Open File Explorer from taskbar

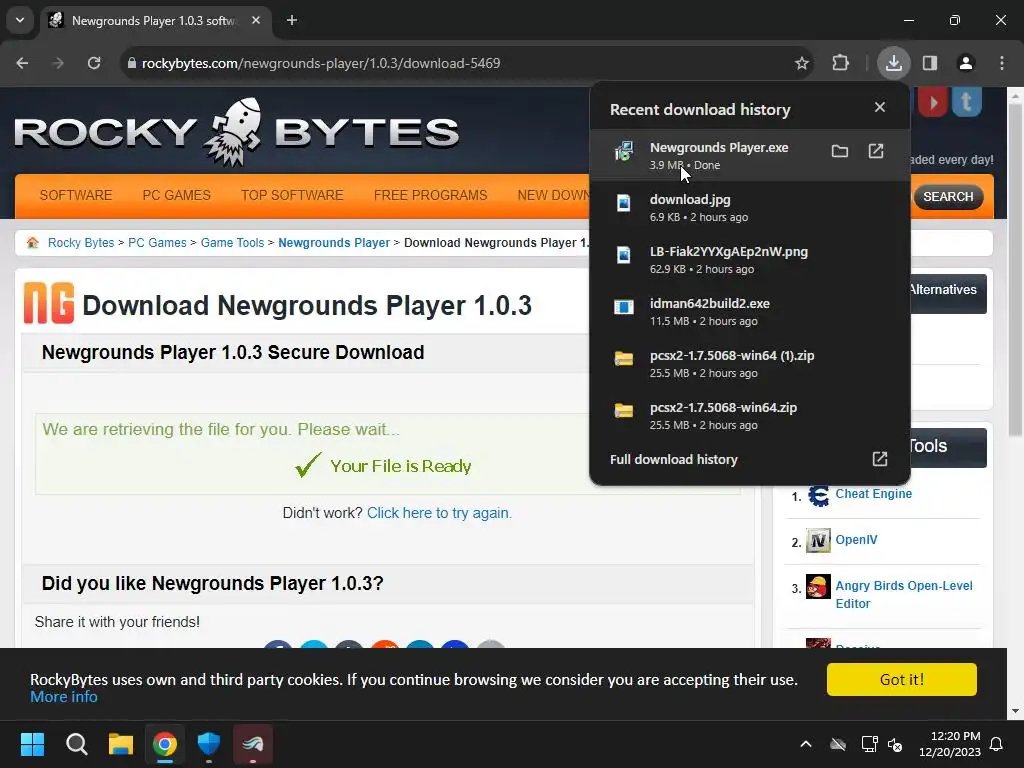click(121, 744)
